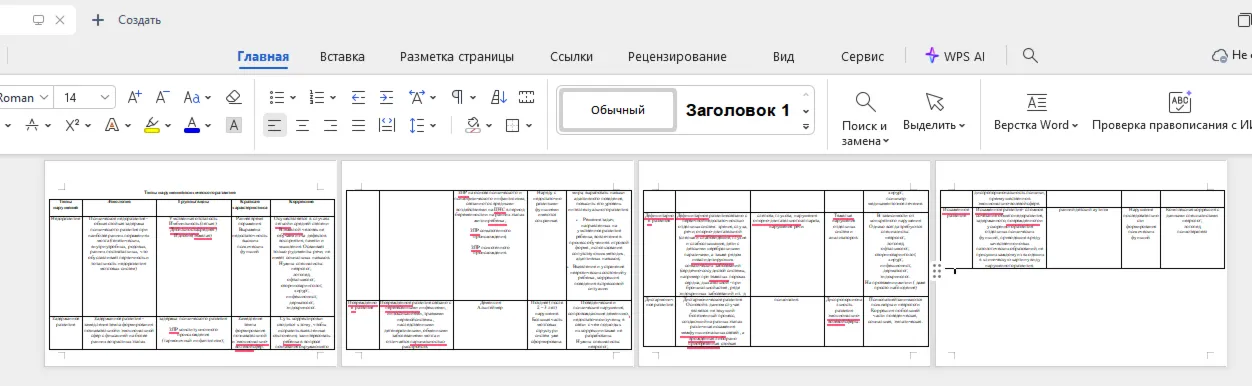The height and width of the screenshot is (386, 1252).
Task: Apply the blue font color
Action: point(192,125)
